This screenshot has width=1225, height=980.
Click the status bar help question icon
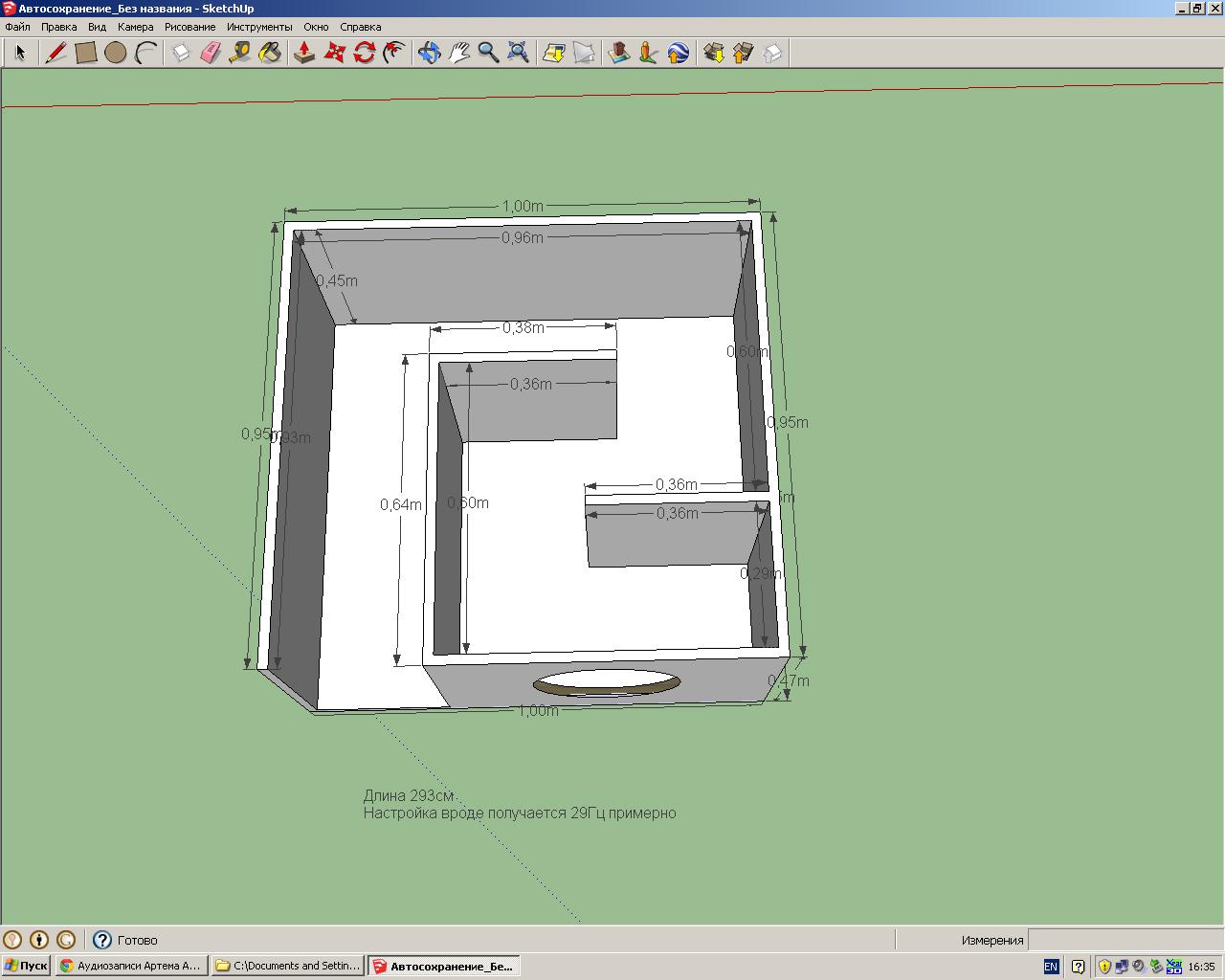[x=102, y=940]
